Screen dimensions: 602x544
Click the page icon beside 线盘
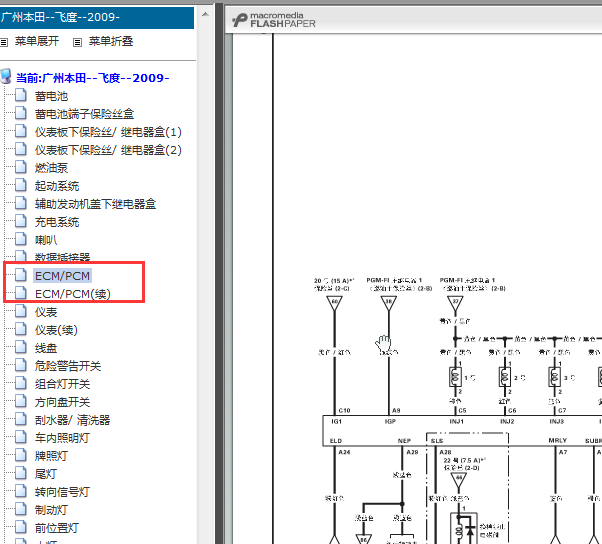click(x=21, y=347)
